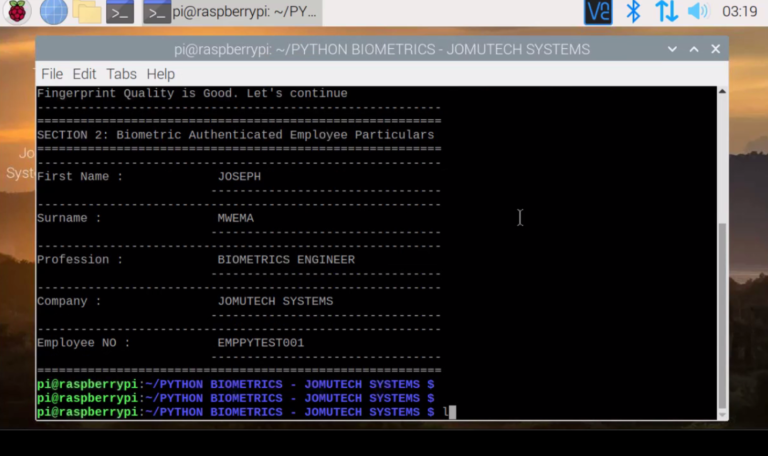Viewport: 768px width, 456px height.
Task: Open the Bluetooth tray menu
Action: pos(633,12)
